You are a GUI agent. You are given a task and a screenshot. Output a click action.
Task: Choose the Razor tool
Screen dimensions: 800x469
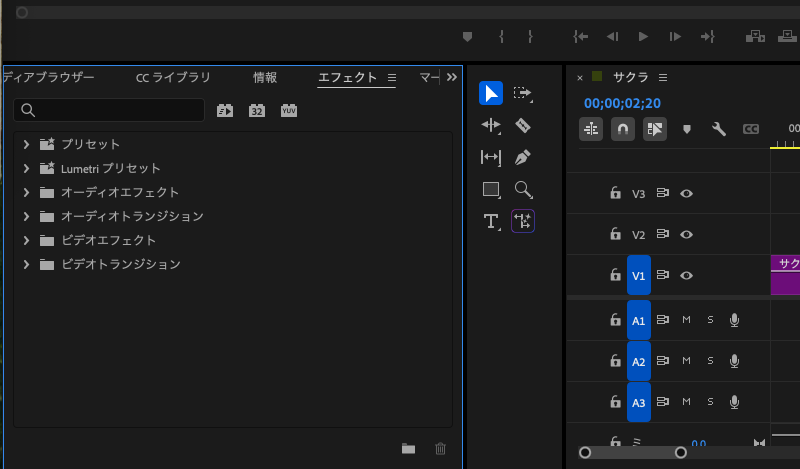522,125
